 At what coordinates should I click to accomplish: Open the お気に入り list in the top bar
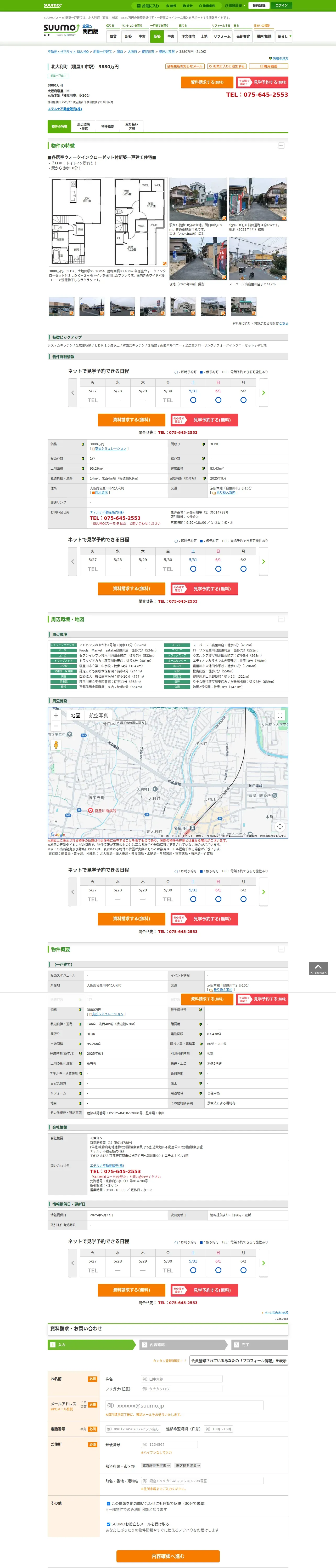[x=148, y=5]
